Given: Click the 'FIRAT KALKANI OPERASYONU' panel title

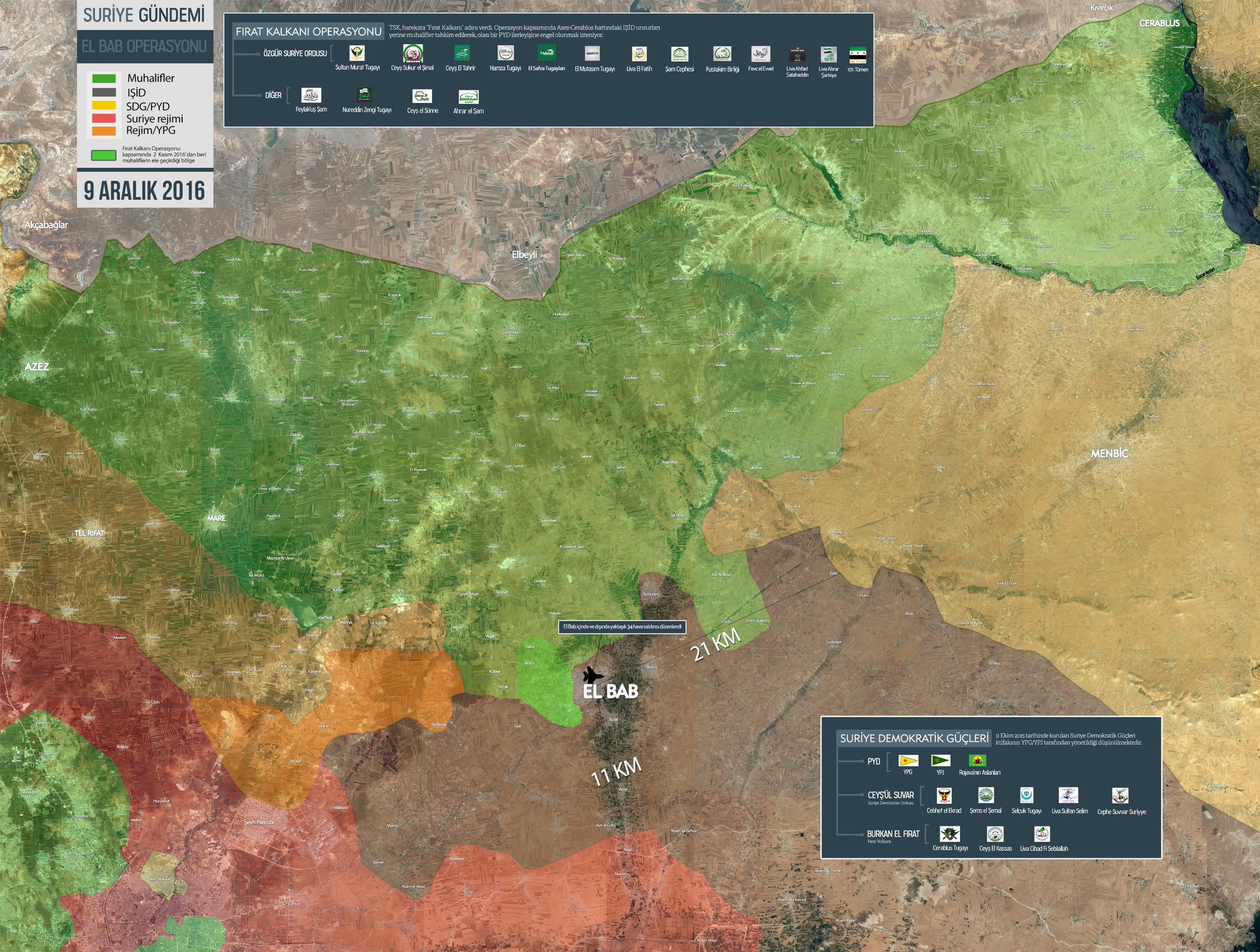Looking at the screenshot, I should coord(309,31).
